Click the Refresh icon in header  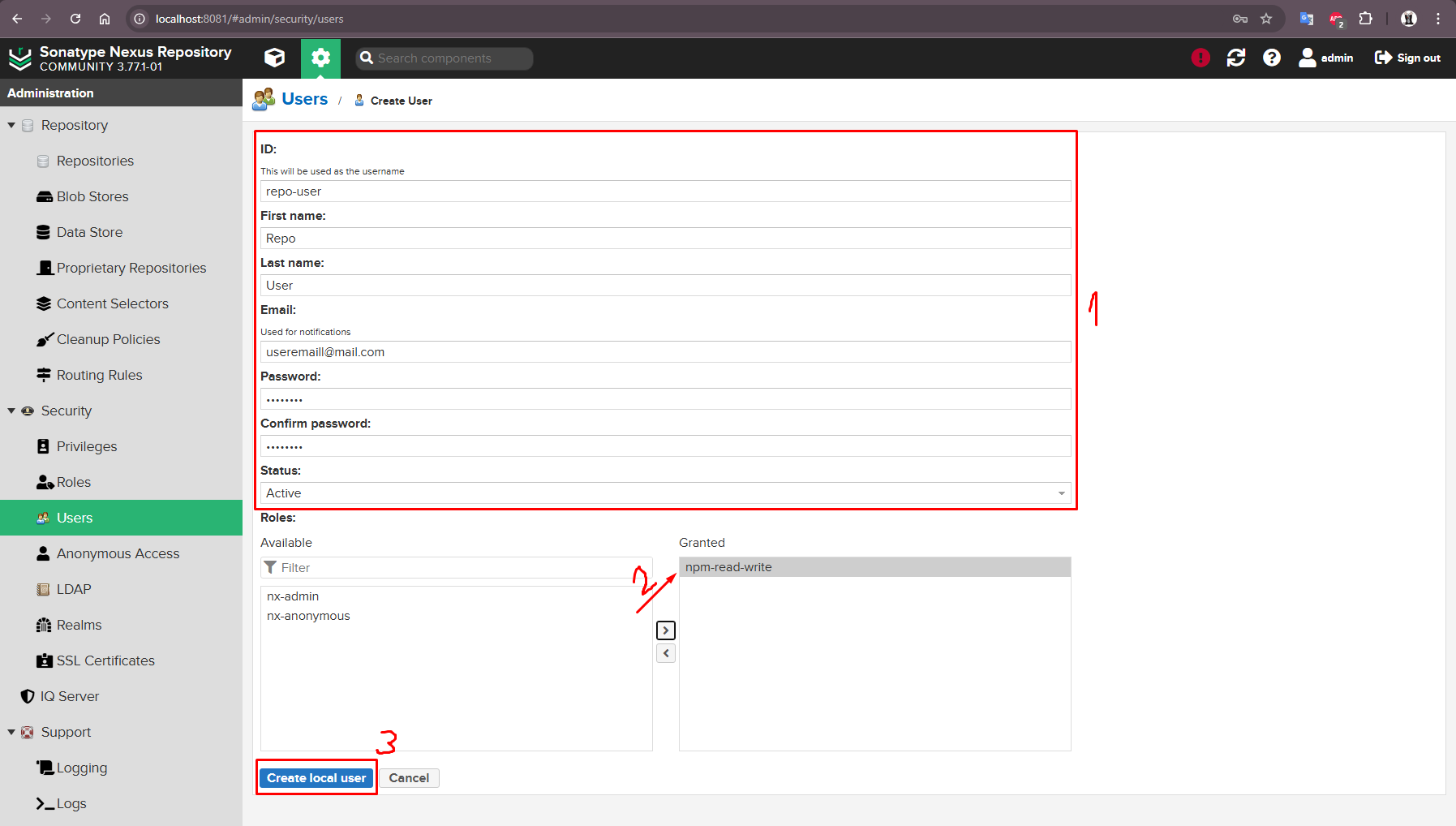[x=1236, y=58]
